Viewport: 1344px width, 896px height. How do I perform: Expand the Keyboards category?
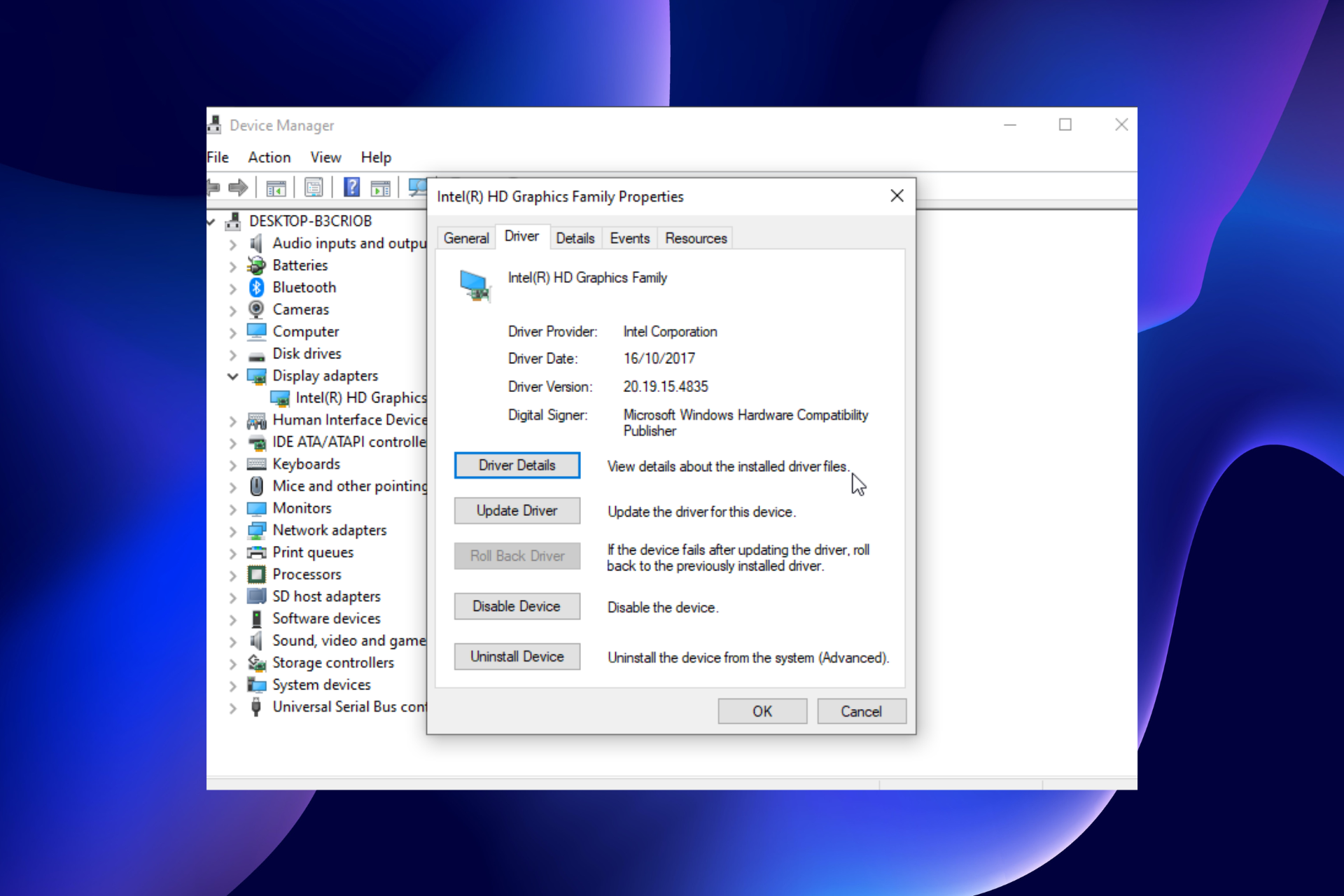coord(233,465)
